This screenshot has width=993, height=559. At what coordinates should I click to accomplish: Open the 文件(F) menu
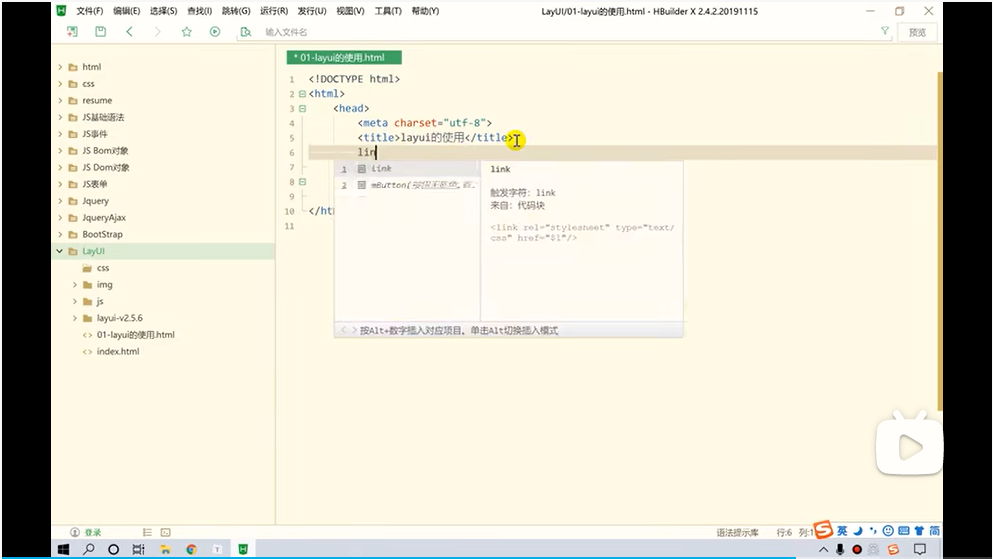[x=89, y=11]
